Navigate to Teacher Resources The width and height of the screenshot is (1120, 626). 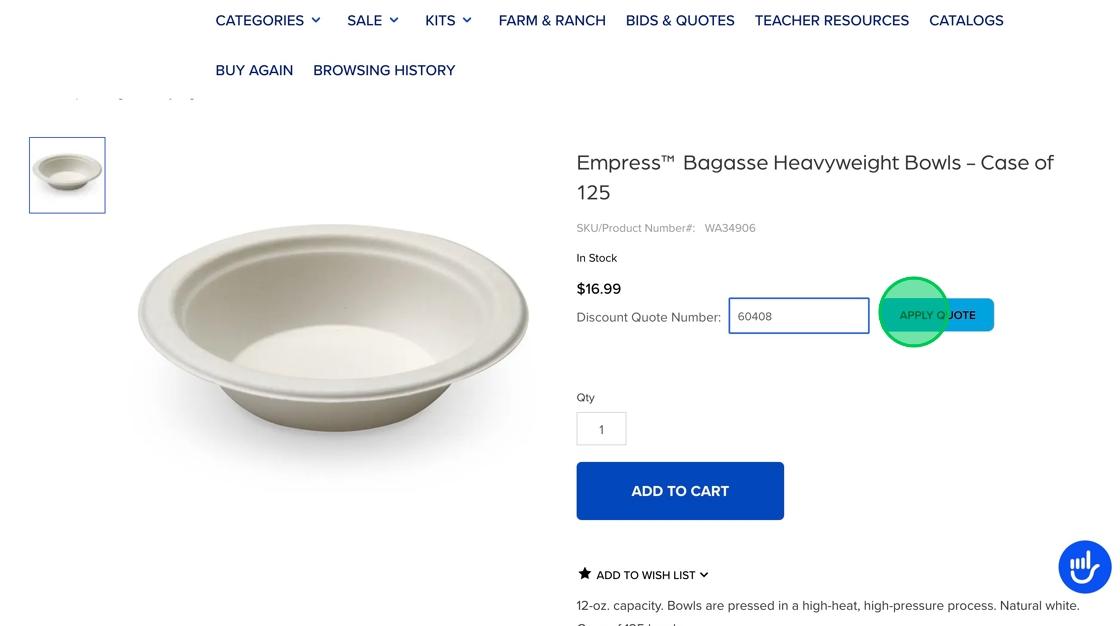(x=832, y=20)
